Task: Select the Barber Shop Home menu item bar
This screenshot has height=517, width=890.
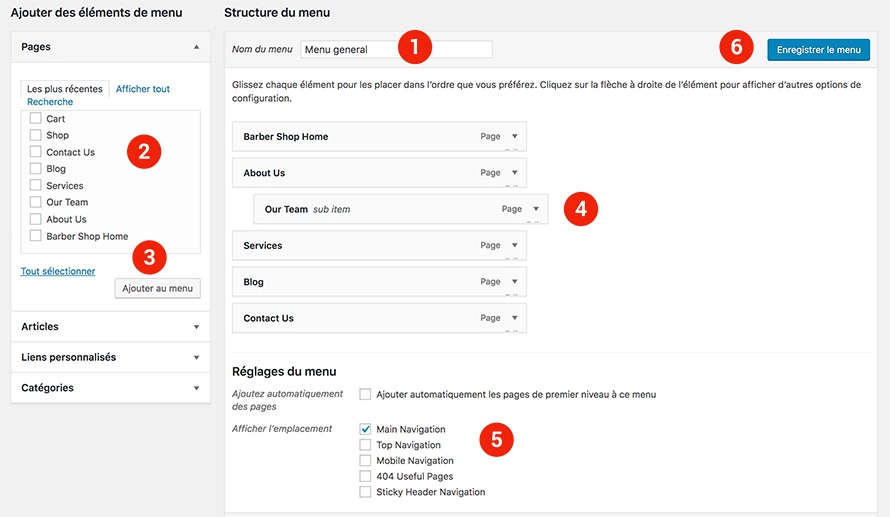Action: 379,136
